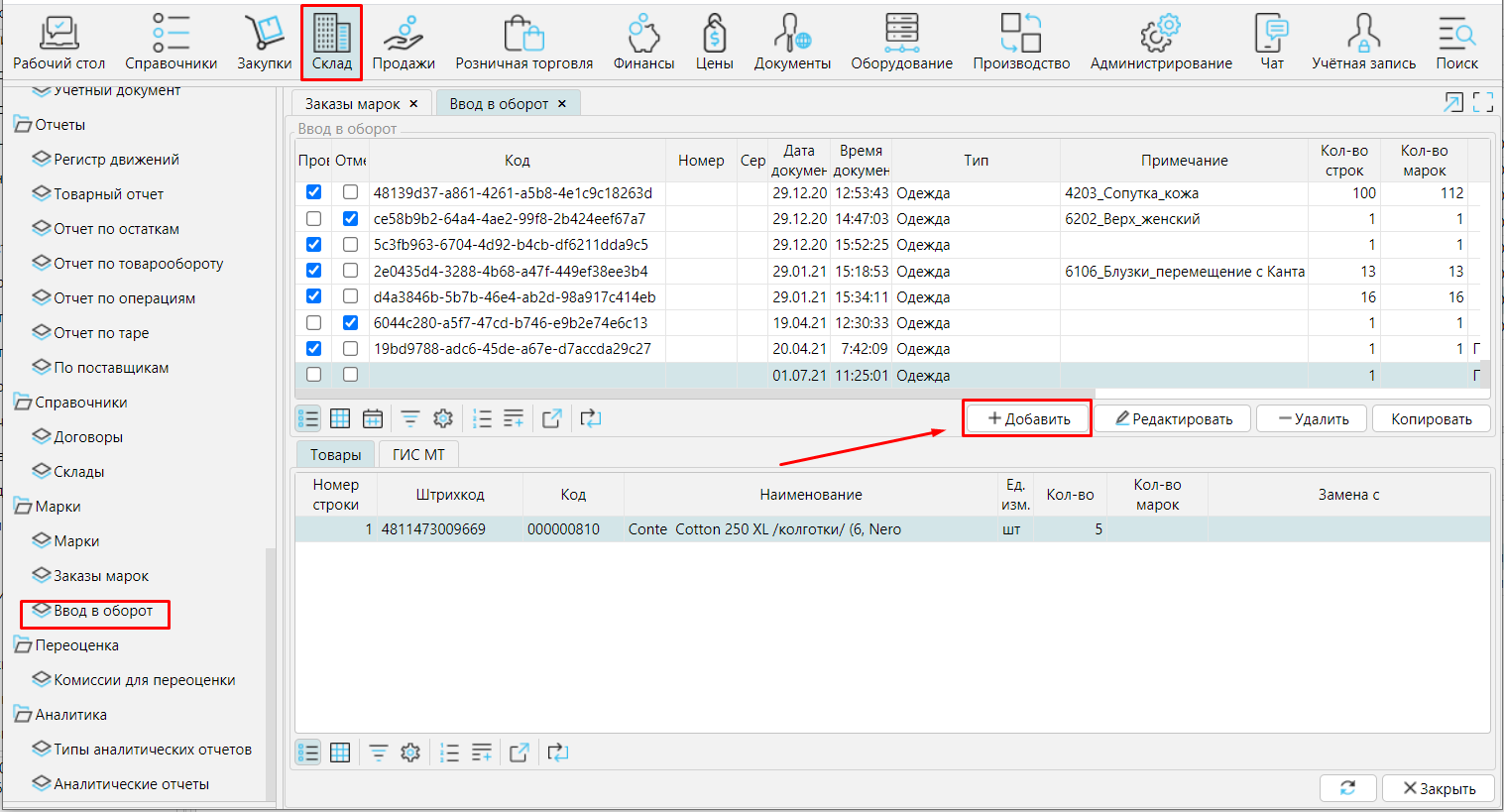Click the calendar view icon in toolbar

[x=373, y=418]
